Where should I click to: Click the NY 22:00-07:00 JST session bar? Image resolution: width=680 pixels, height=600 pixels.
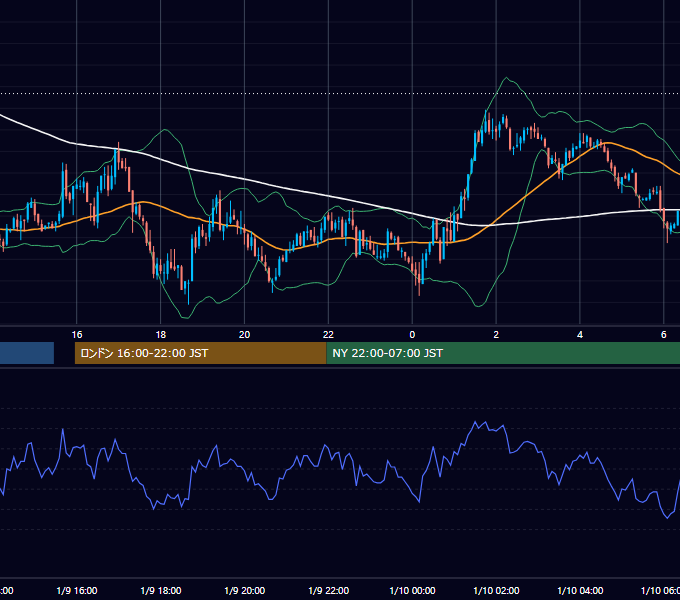pos(503,353)
